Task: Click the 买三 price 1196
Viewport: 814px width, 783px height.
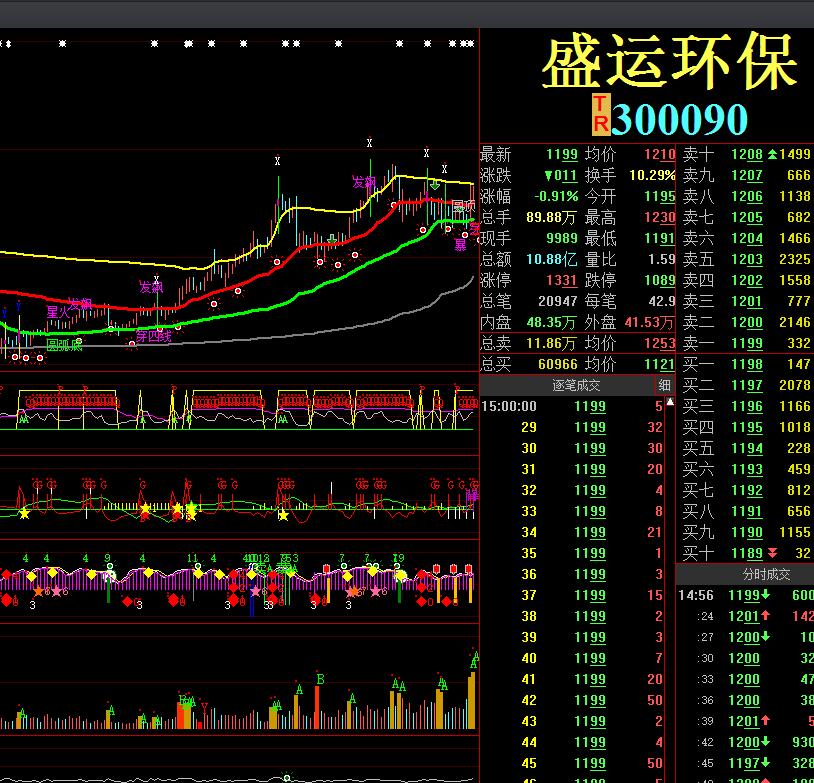Action: (x=747, y=406)
